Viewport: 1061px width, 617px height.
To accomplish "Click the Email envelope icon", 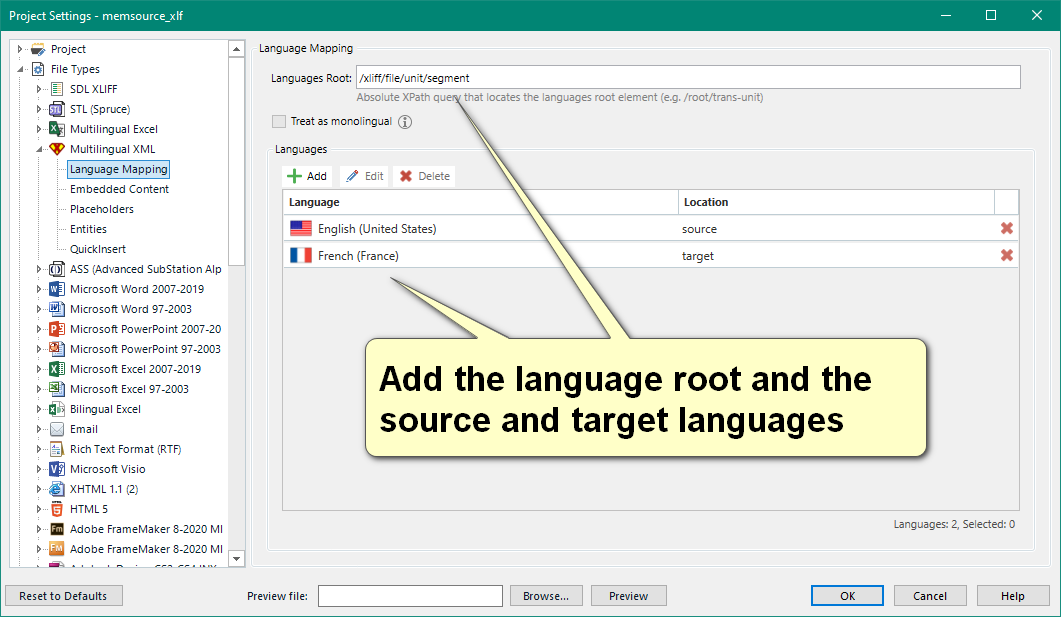I will pyautogui.click(x=57, y=429).
